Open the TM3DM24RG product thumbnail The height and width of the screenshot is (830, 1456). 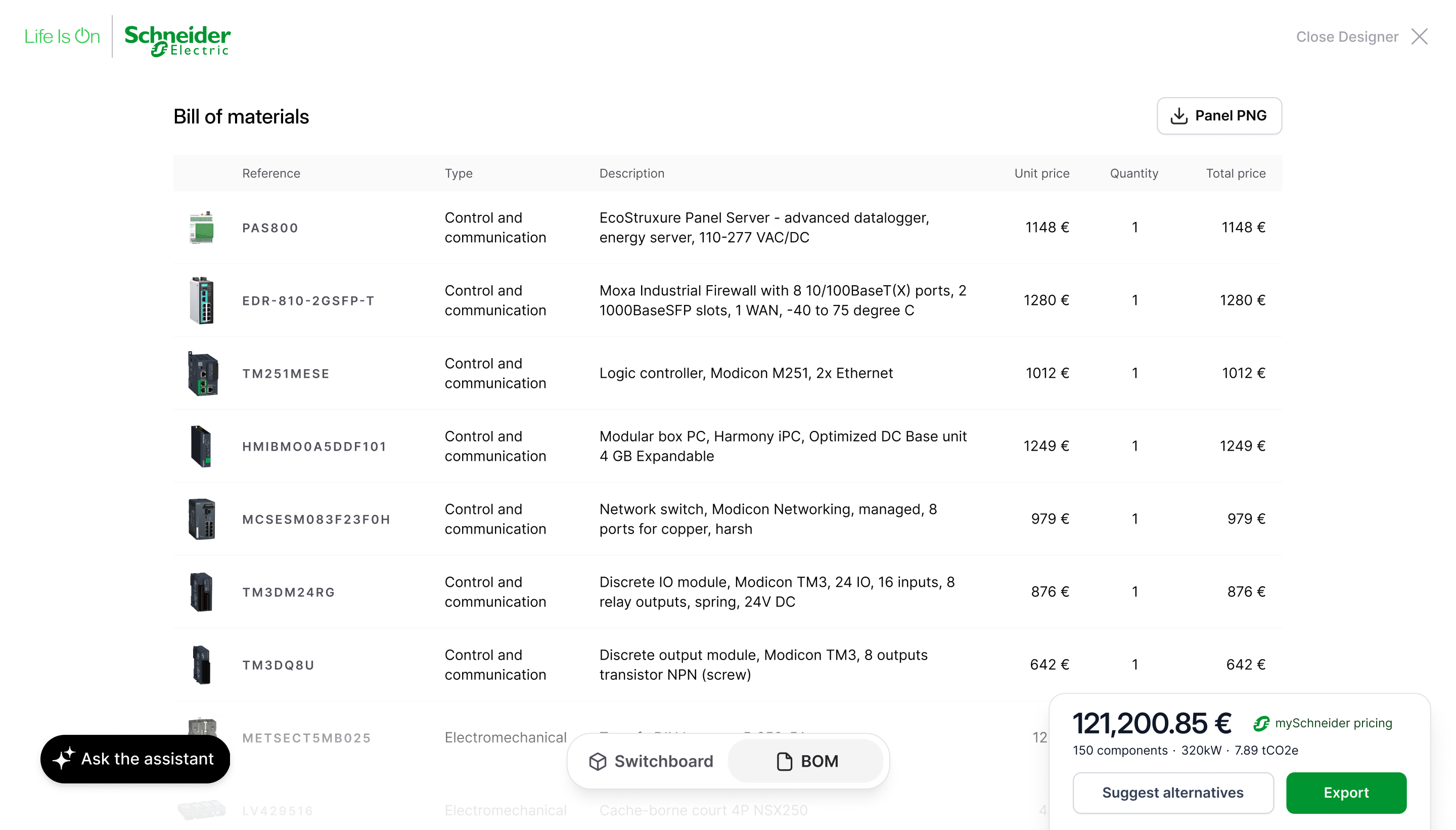click(201, 592)
